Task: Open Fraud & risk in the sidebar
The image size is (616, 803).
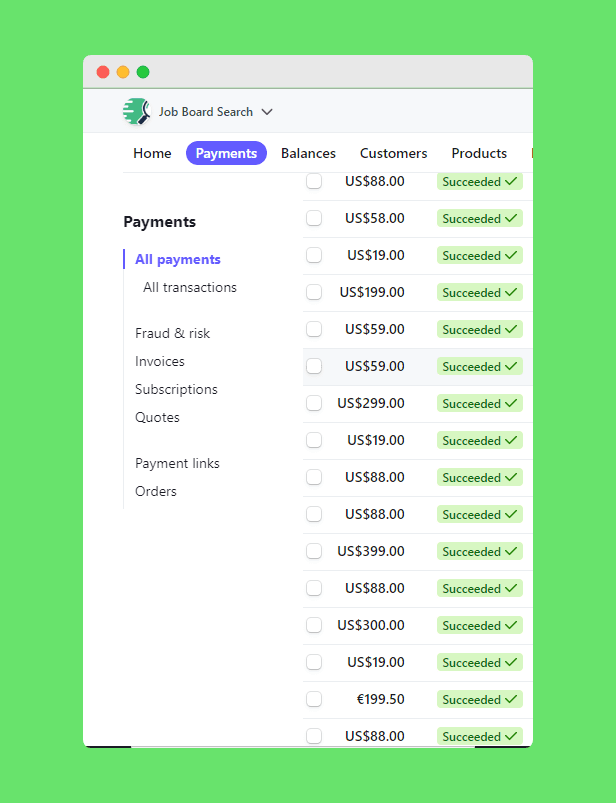Action: point(172,333)
